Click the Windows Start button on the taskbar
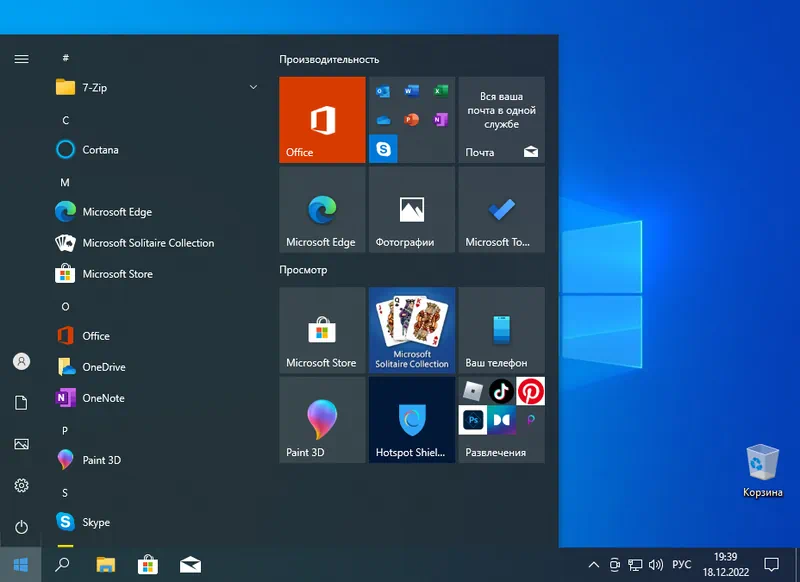The height and width of the screenshot is (582, 800). 20,565
